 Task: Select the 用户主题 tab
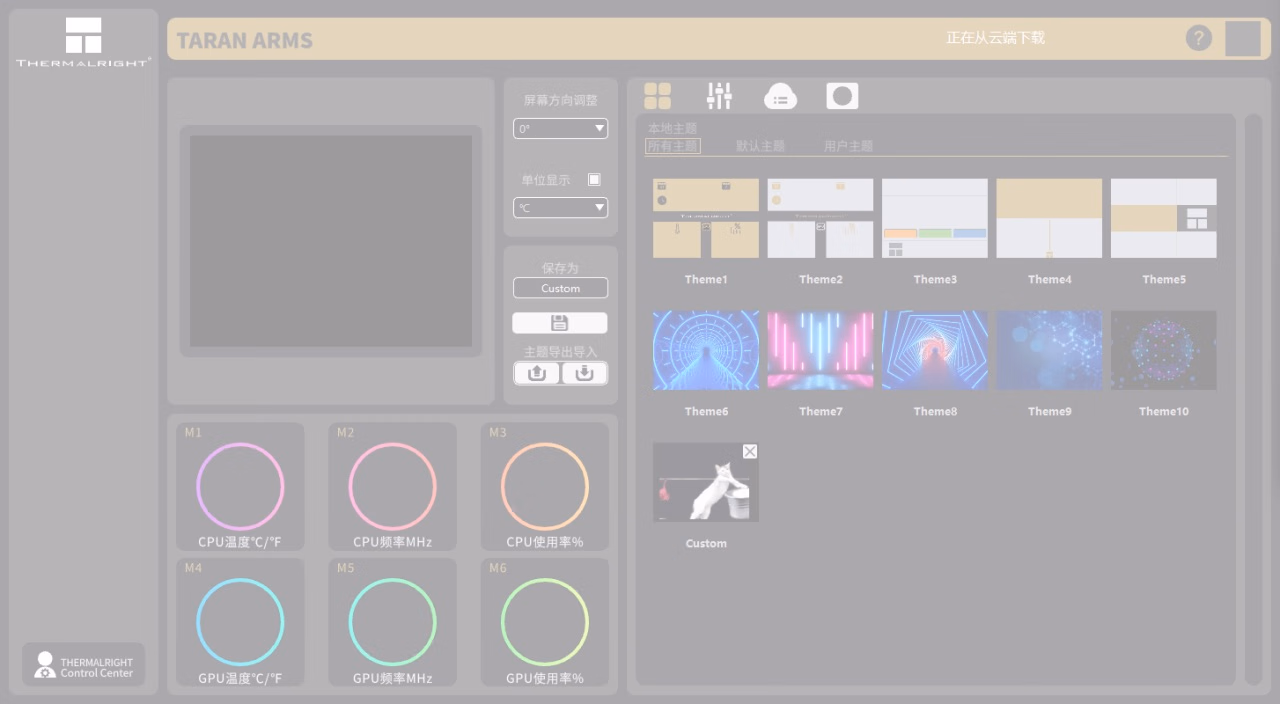(x=849, y=146)
